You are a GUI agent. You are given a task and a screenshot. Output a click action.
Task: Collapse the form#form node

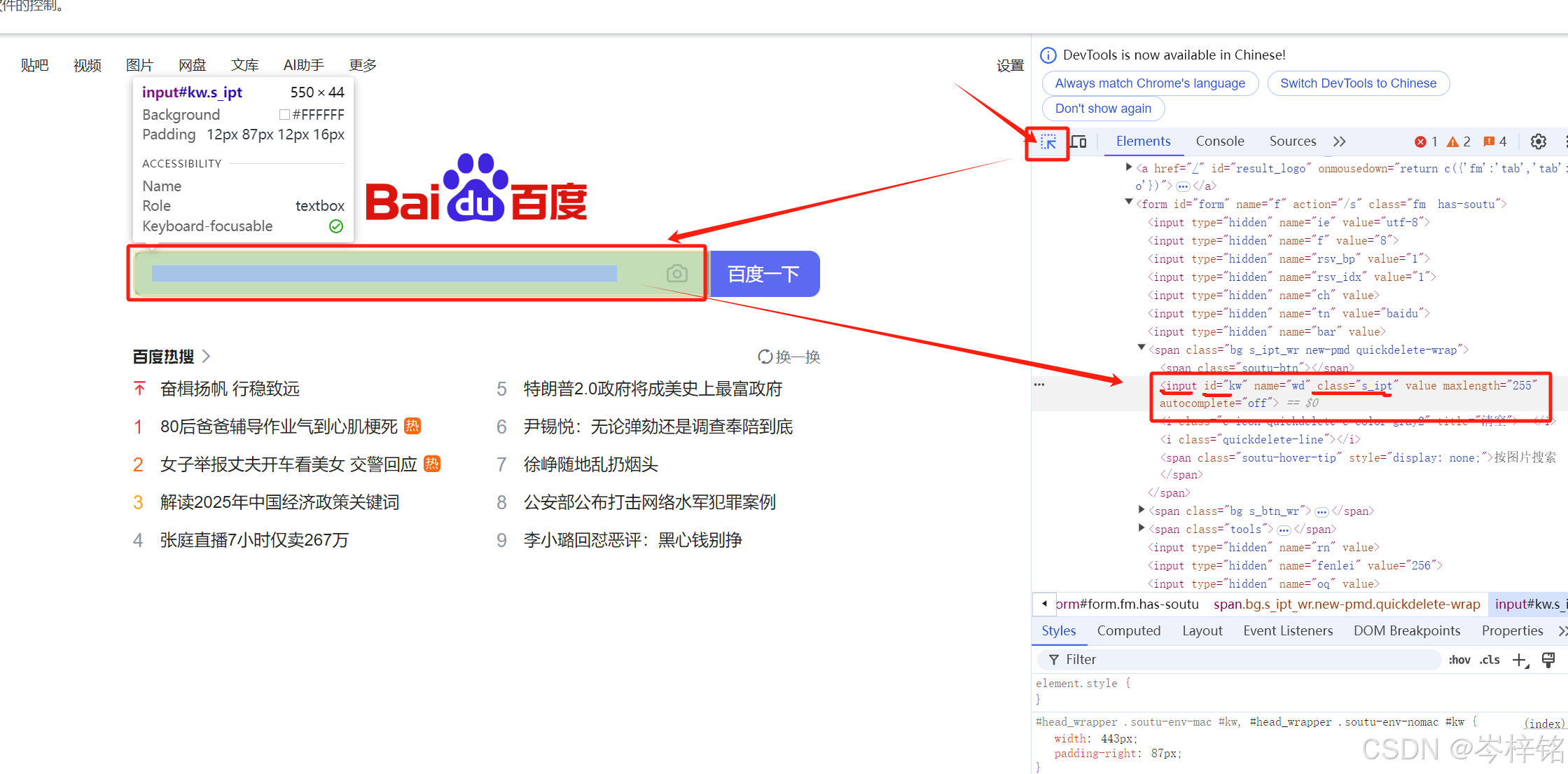point(1128,202)
